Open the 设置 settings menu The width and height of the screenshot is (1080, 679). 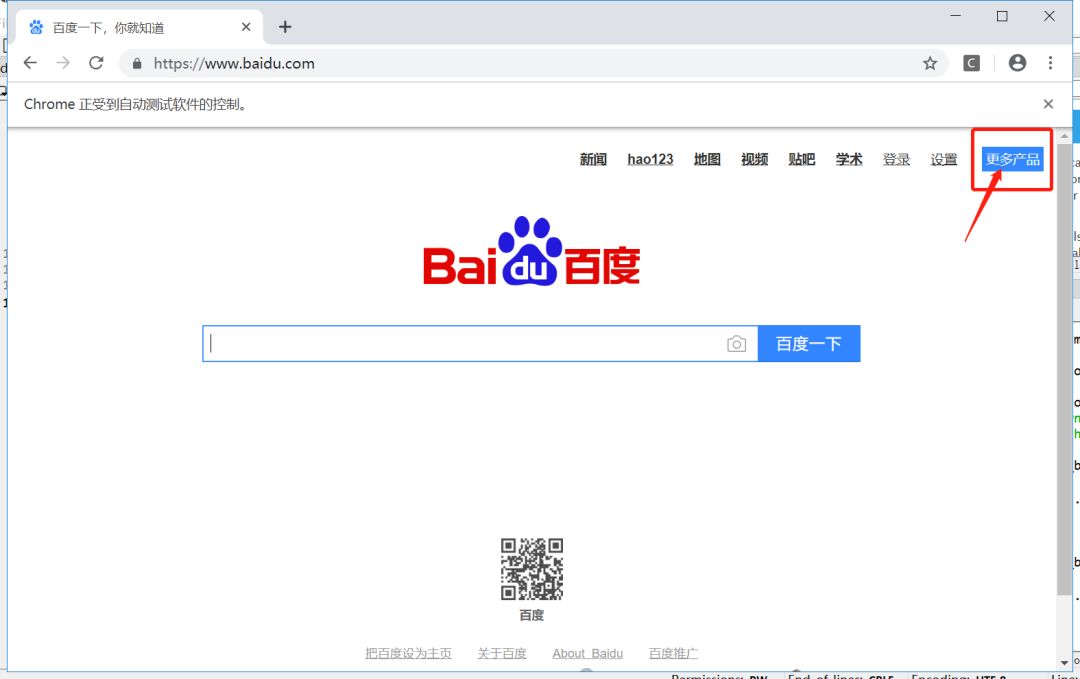(944, 160)
